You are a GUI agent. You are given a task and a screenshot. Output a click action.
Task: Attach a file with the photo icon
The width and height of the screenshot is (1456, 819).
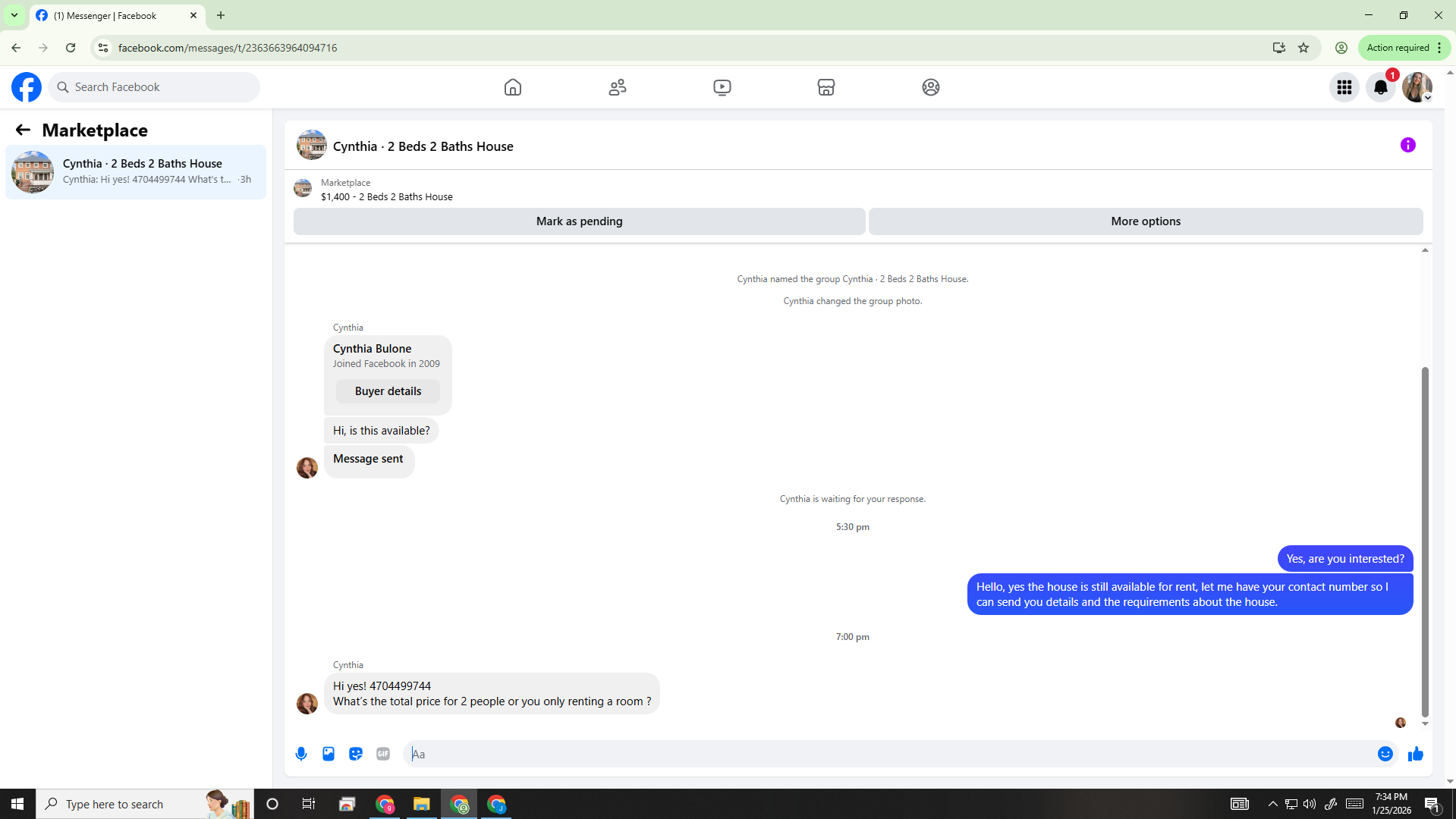click(329, 754)
